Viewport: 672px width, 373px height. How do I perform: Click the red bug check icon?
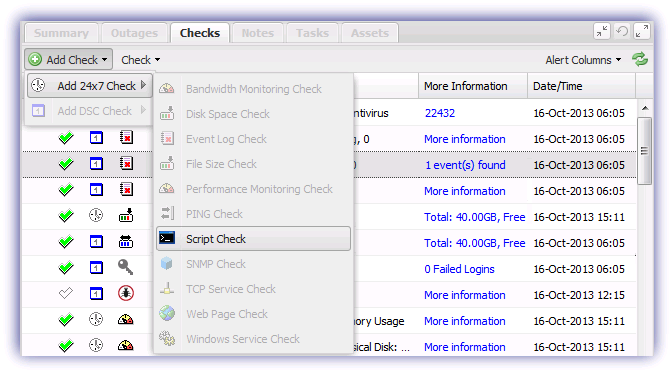coord(126,293)
